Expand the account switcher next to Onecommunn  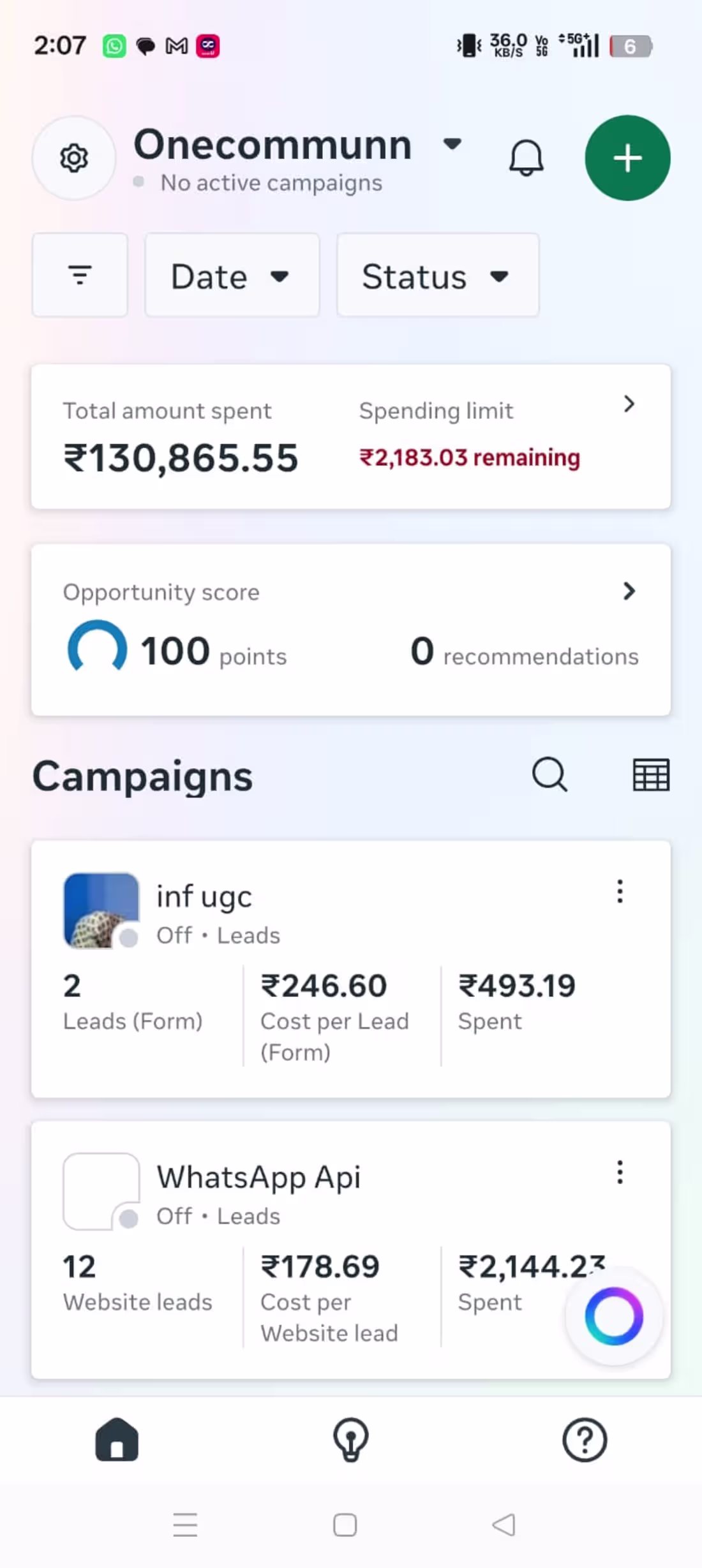pyautogui.click(x=452, y=145)
